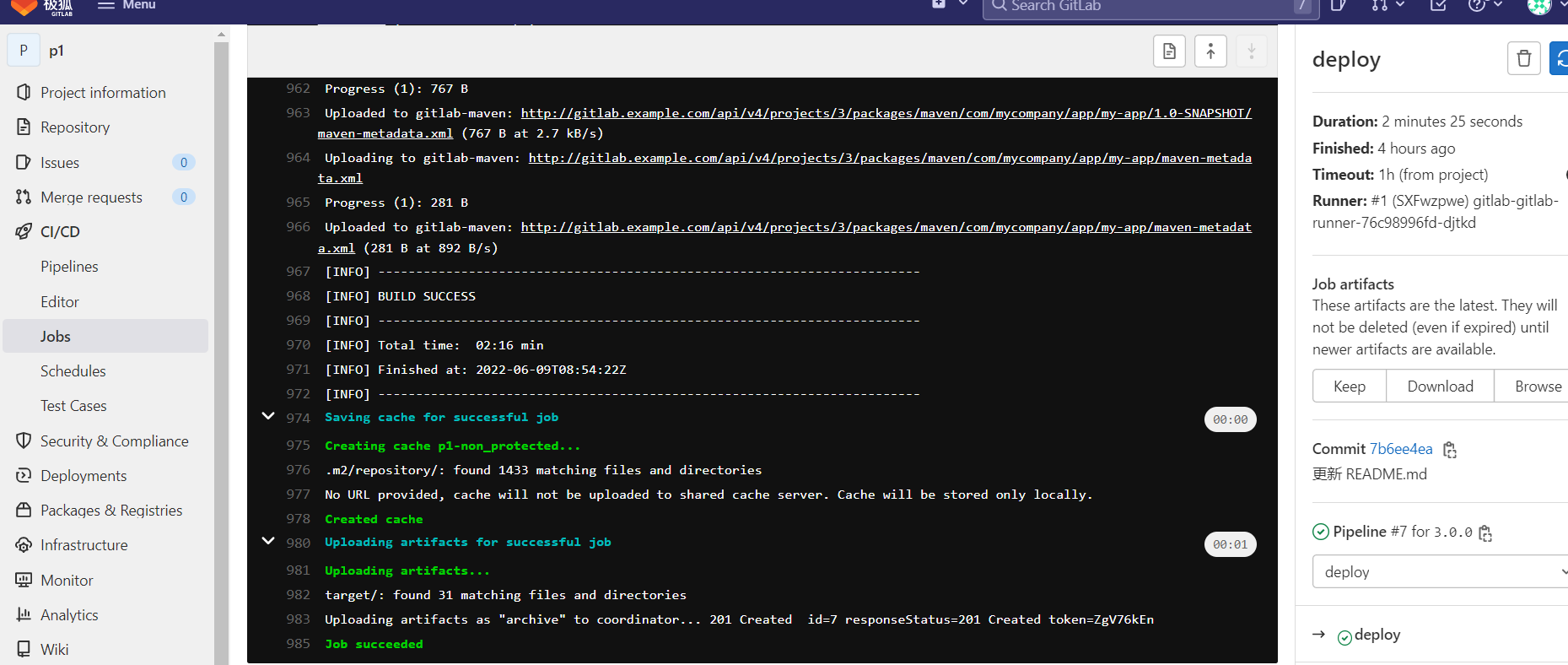This screenshot has height=665, width=1568.
Task: Click the Packages & Registries icon
Action: point(24,510)
